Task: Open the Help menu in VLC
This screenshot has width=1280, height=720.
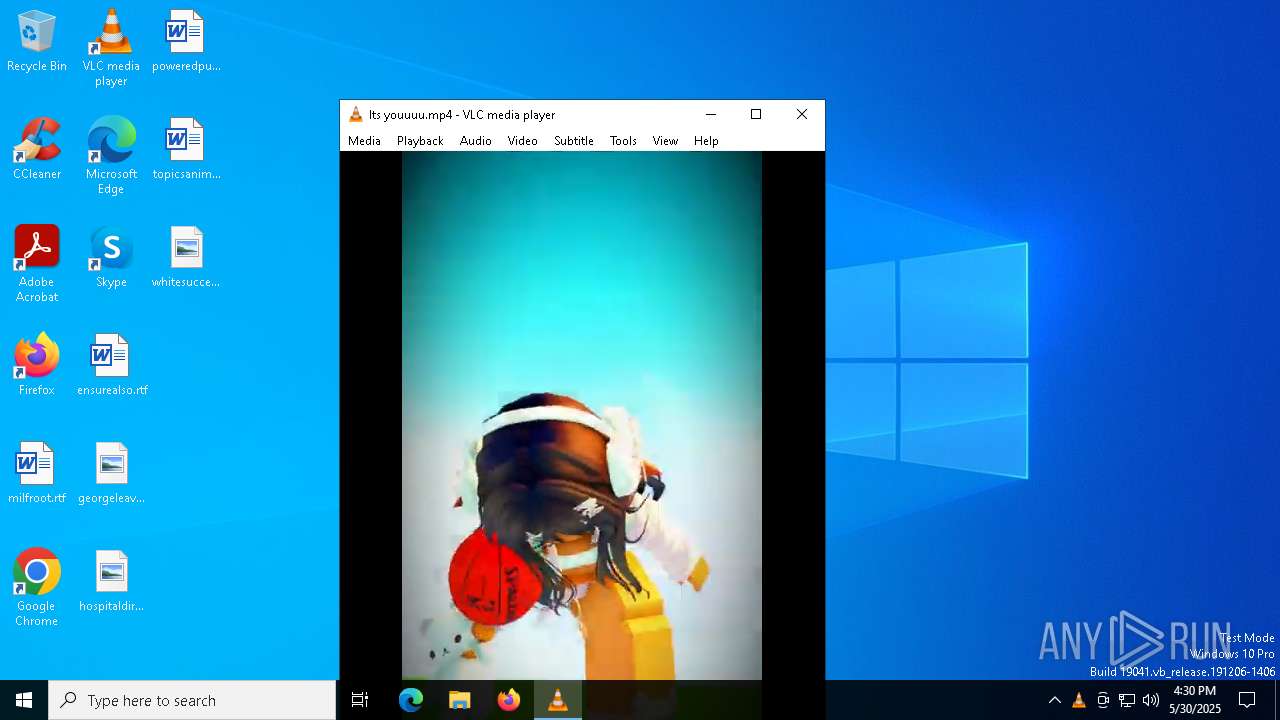Action: tap(706, 141)
